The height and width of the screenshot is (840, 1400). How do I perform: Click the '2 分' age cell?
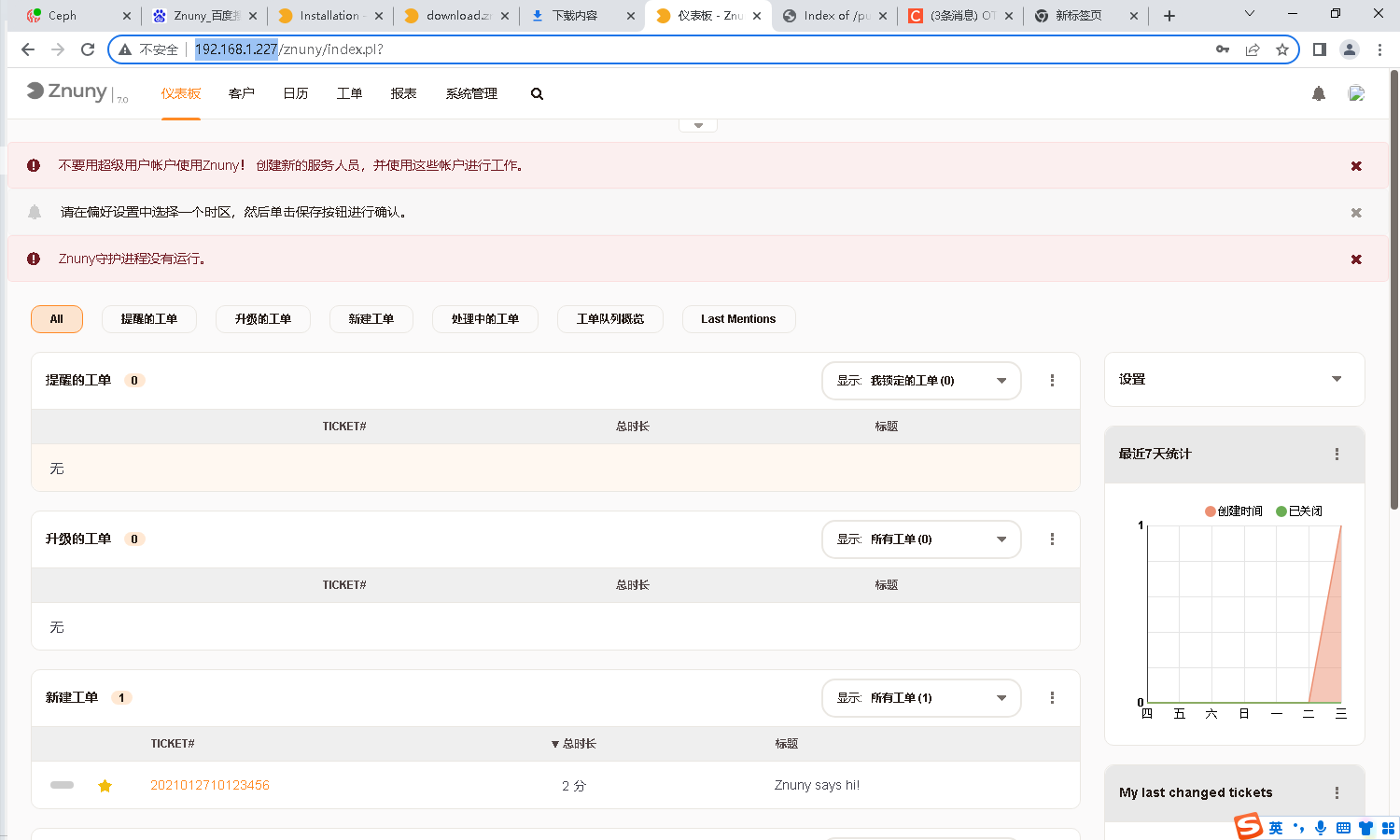pyautogui.click(x=574, y=786)
